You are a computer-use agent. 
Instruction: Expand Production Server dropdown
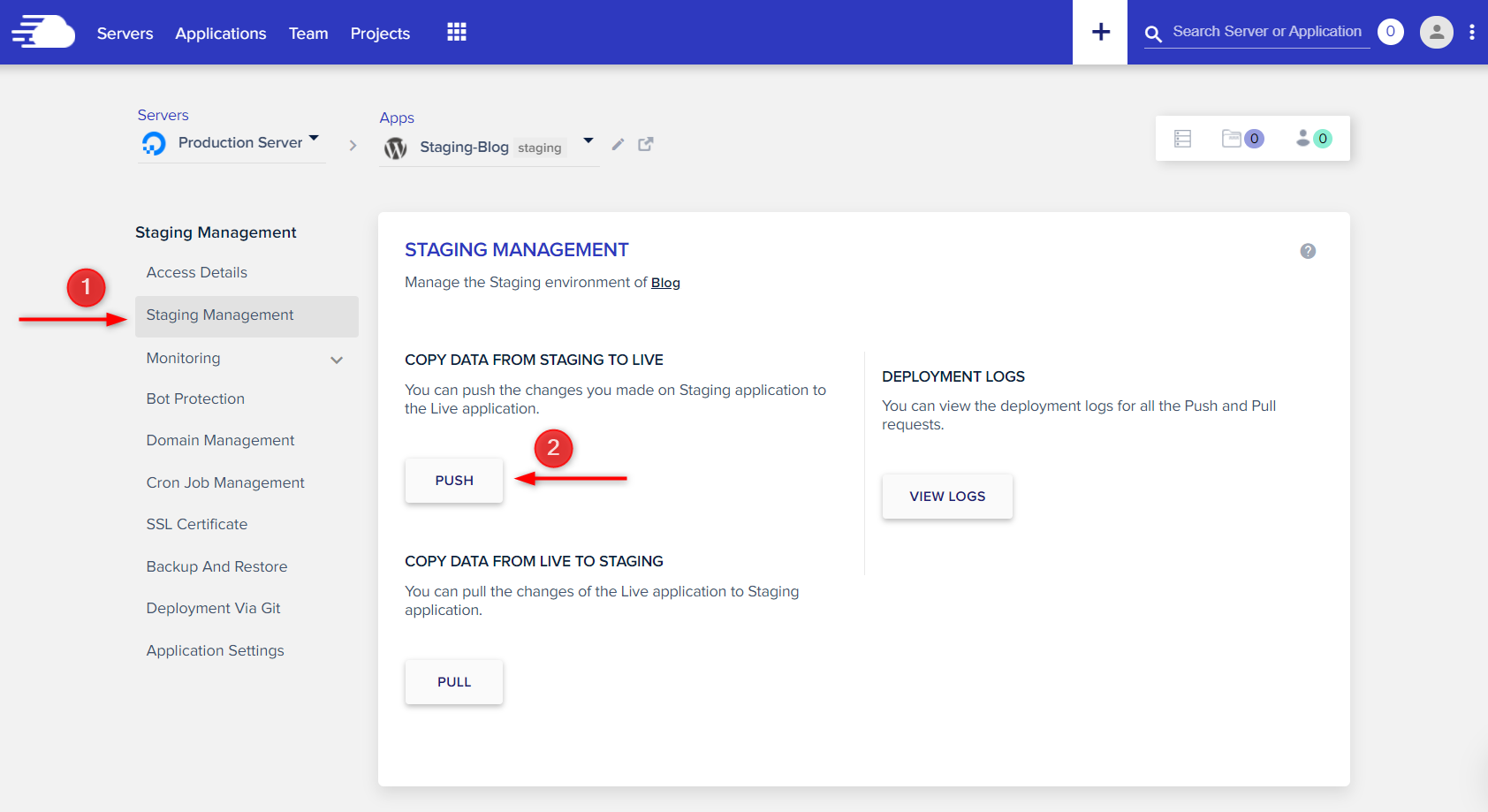(x=314, y=139)
